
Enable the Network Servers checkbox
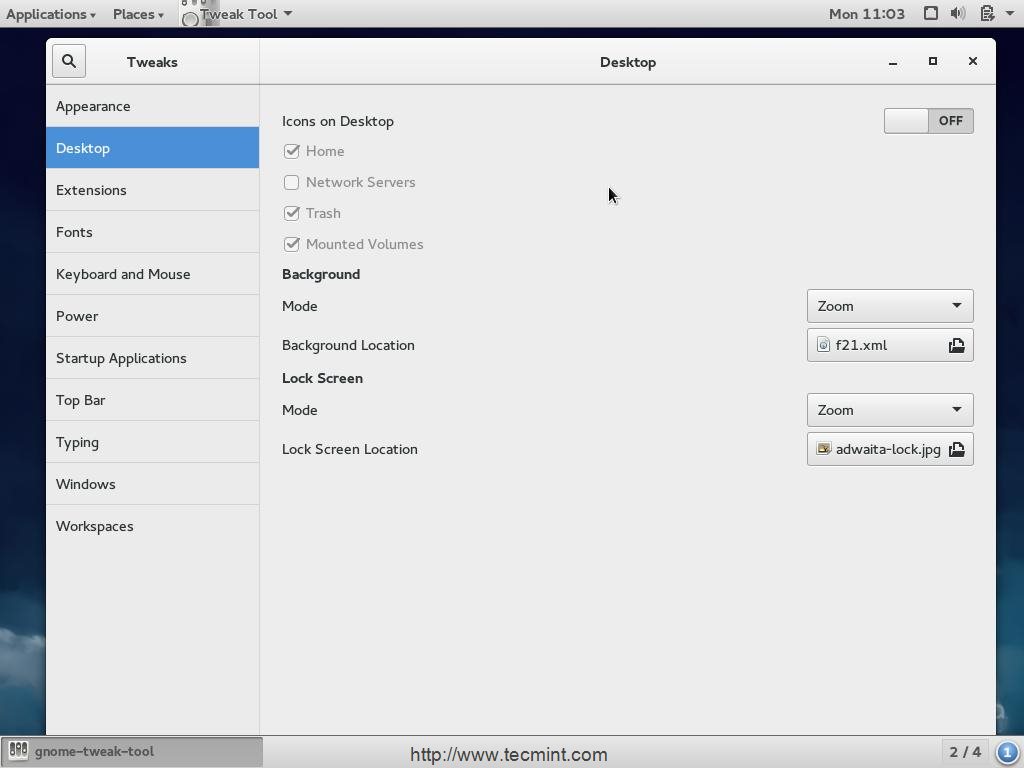click(291, 182)
